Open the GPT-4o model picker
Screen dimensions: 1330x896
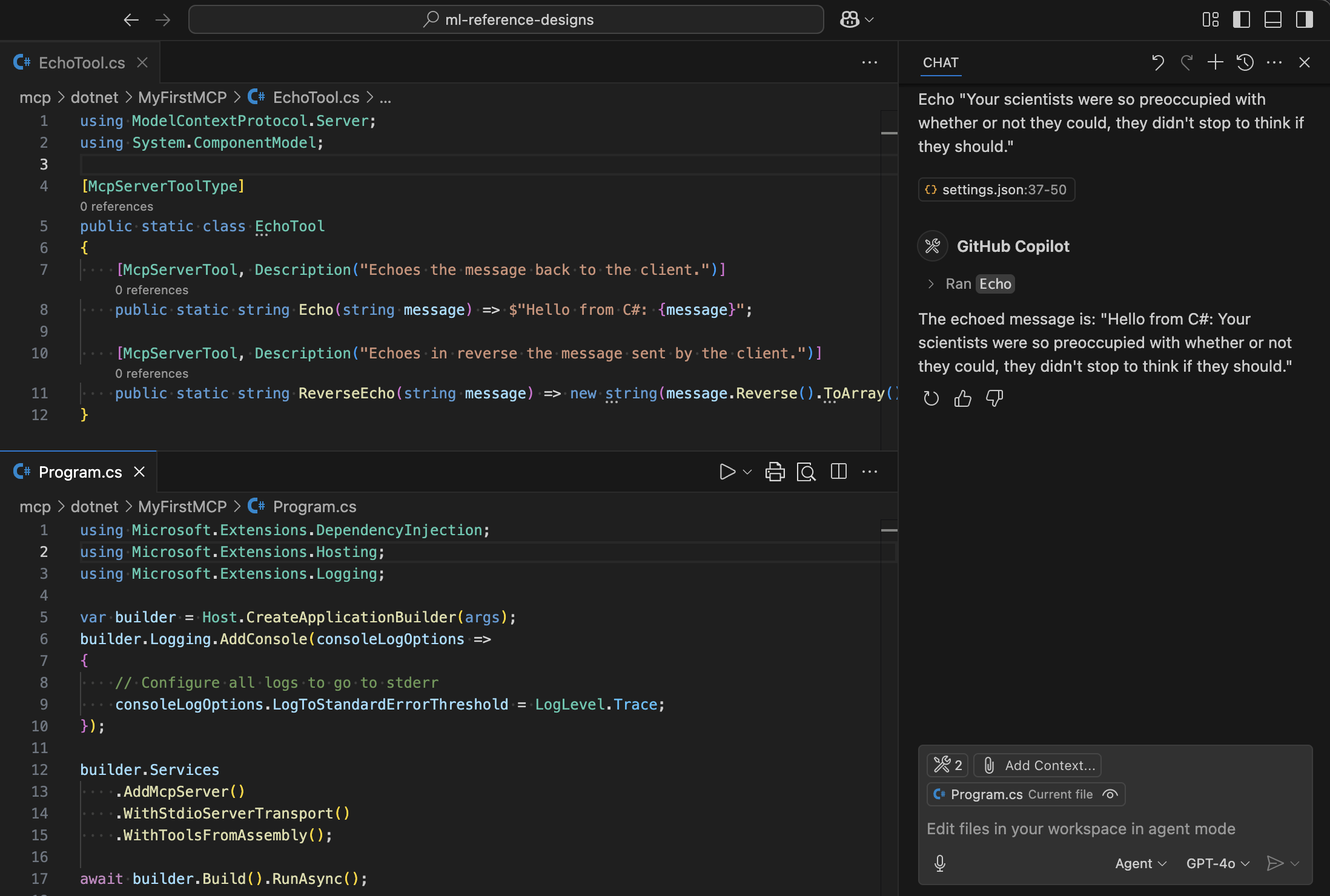(1217, 863)
